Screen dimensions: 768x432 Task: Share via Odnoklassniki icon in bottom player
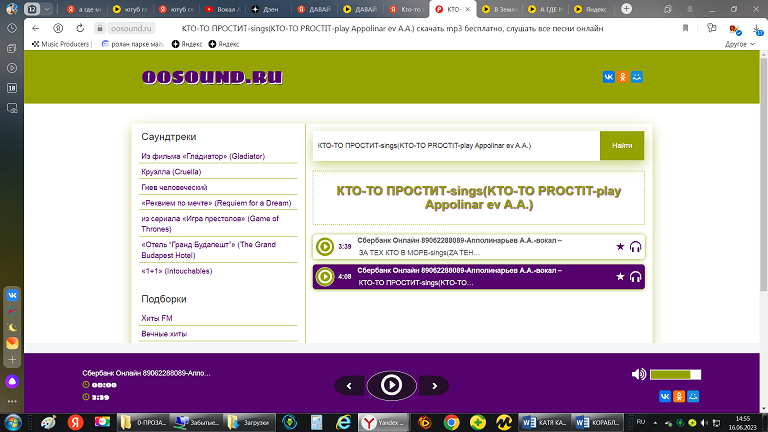coord(679,396)
